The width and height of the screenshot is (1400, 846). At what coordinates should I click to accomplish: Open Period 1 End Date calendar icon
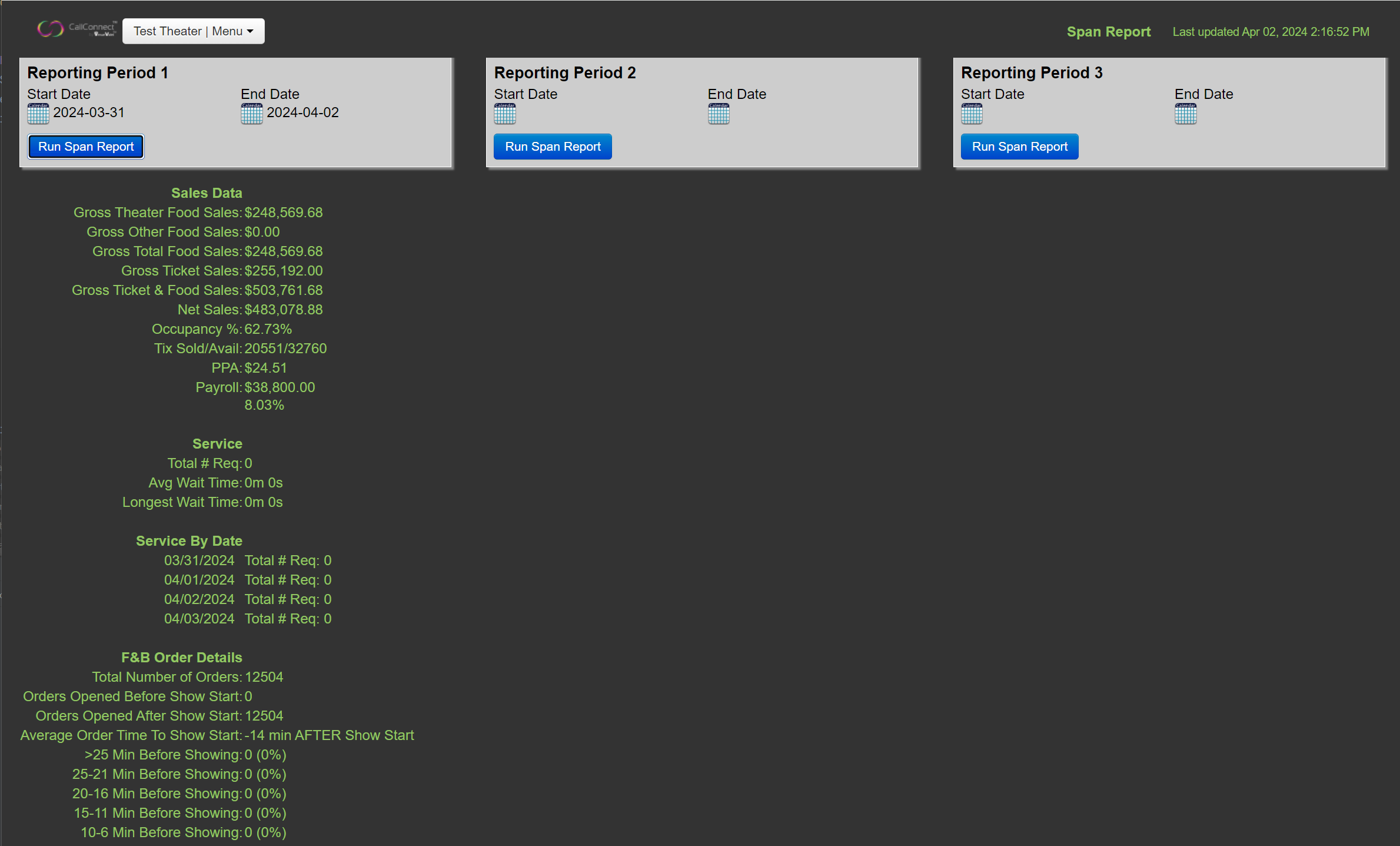(252, 114)
